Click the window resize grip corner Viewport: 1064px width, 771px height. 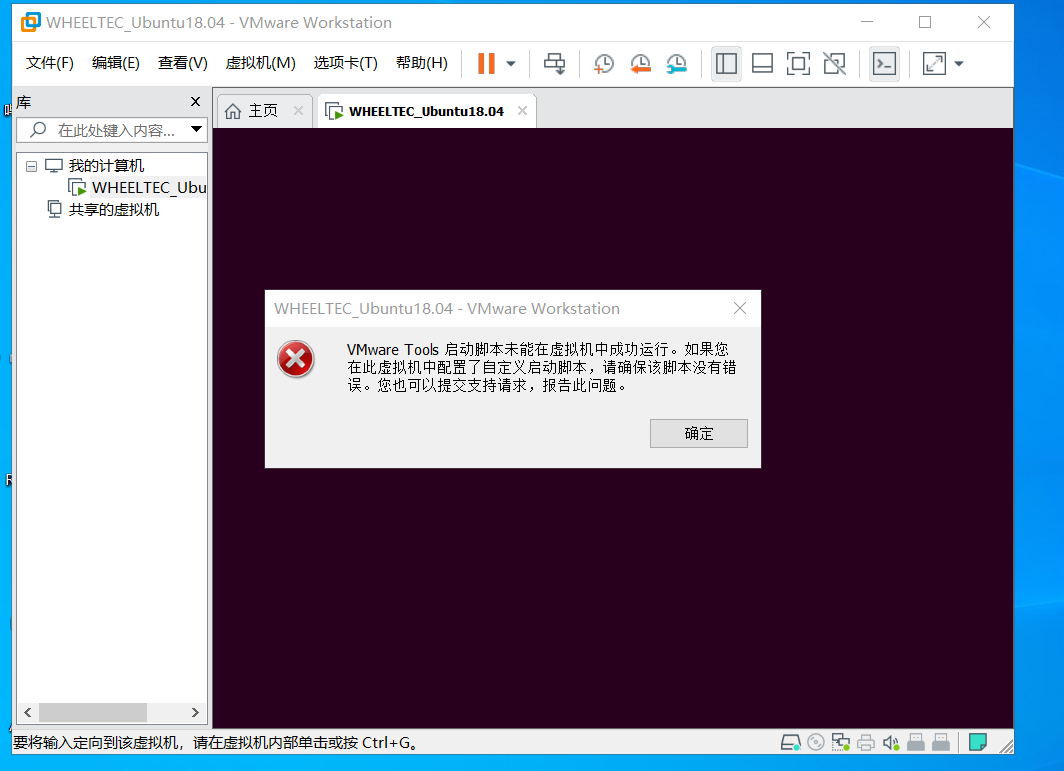click(x=1006, y=747)
